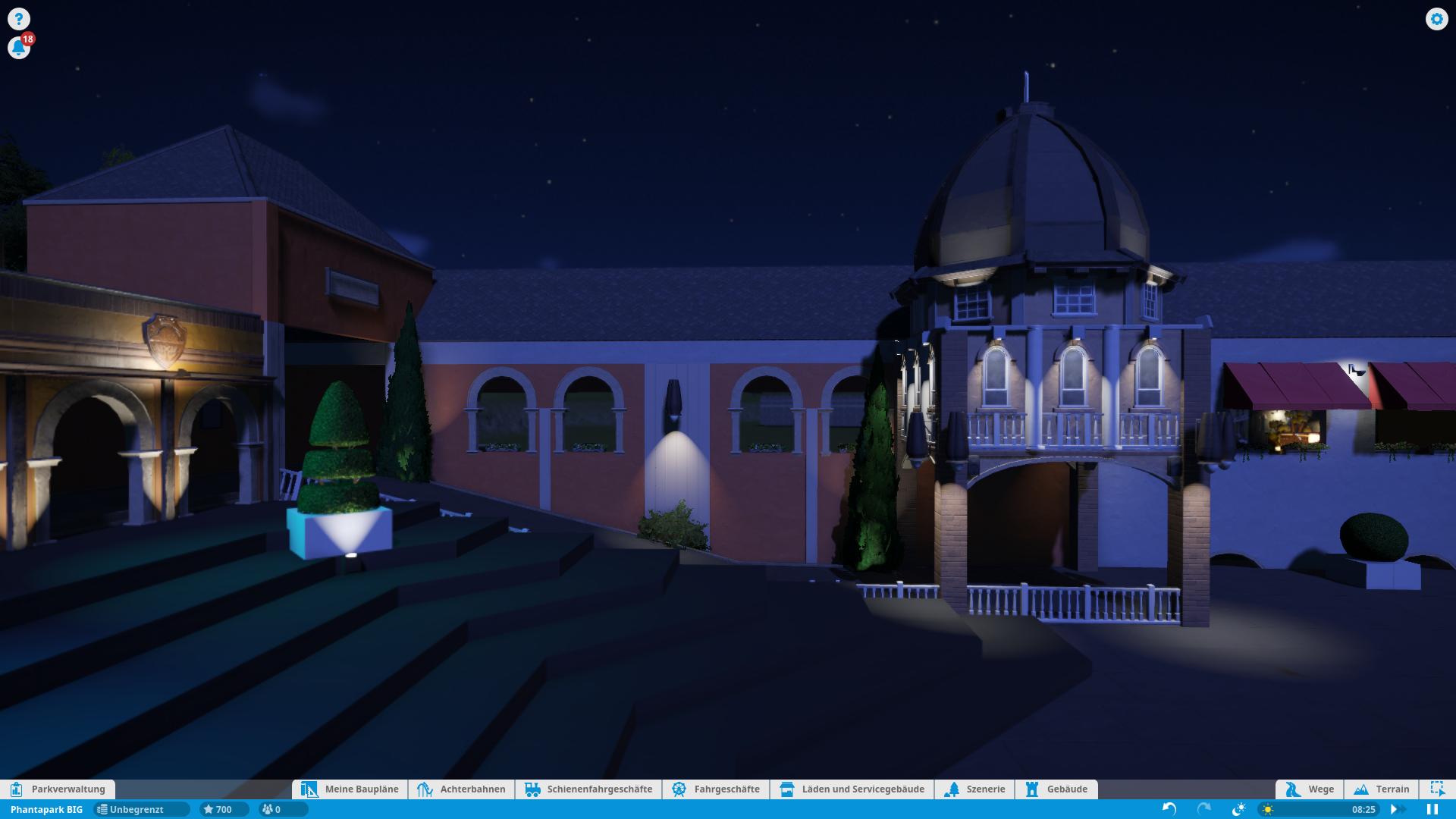Open the guest count 0 indicator
The width and height of the screenshot is (1456, 819).
pyautogui.click(x=283, y=809)
